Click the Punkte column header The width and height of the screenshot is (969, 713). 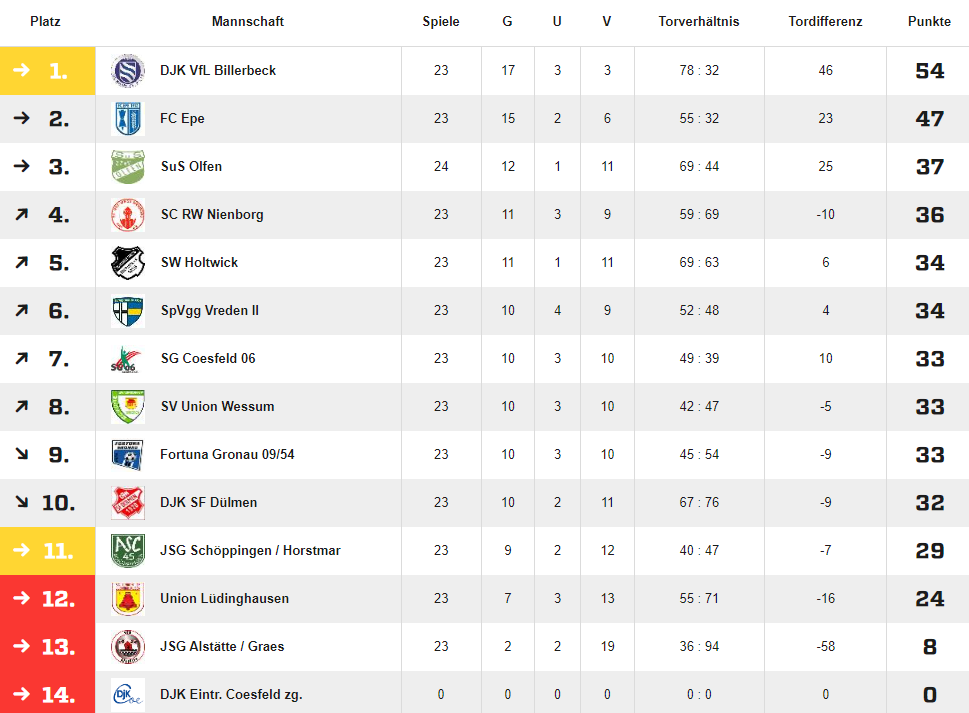[x=929, y=22]
